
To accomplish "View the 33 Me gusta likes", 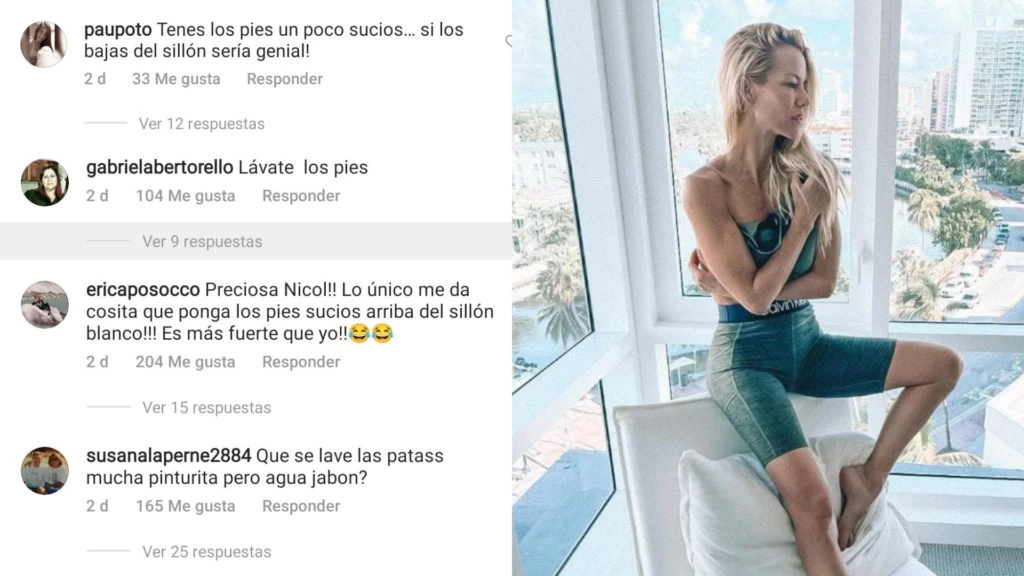I will [x=176, y=79].
